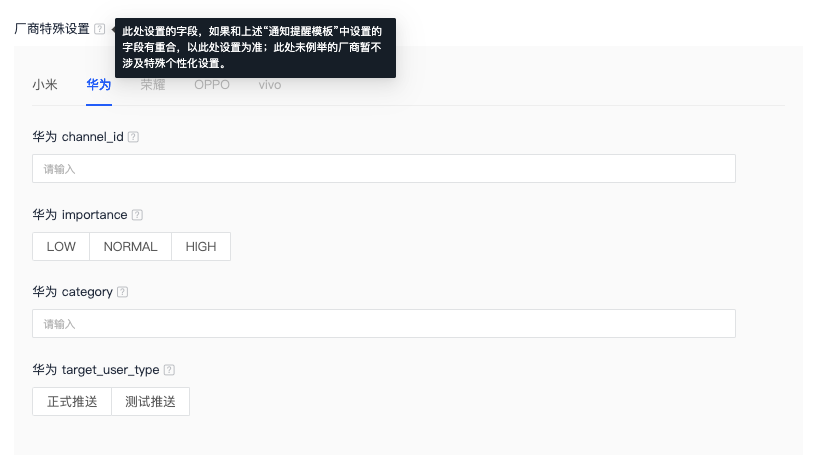Select HIGH importance level
The width and height of the screenshot is (826, 473).
coord(201,247)
